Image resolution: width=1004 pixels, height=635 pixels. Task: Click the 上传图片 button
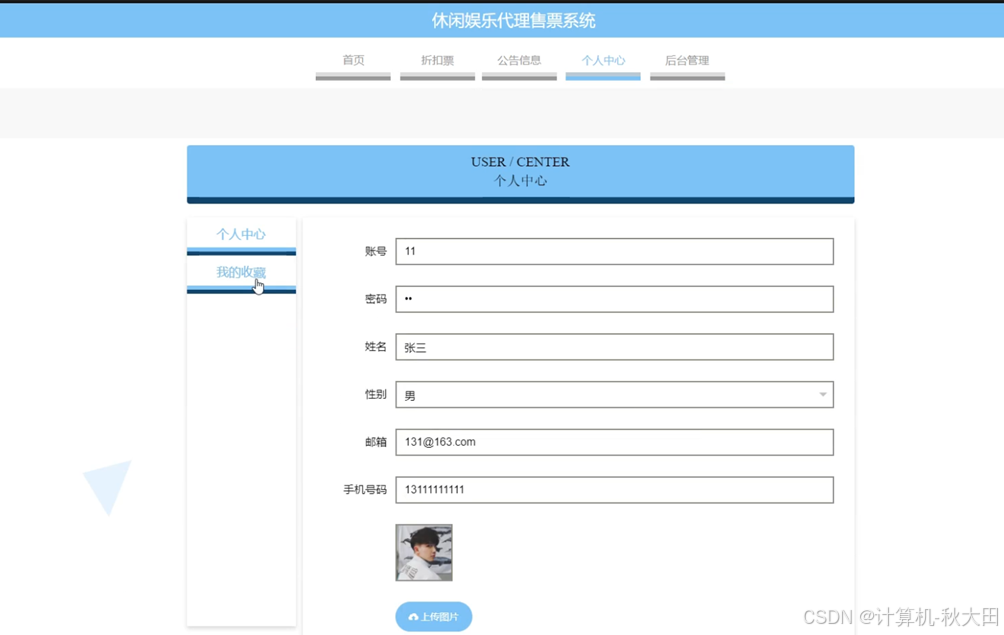(433, 616)
